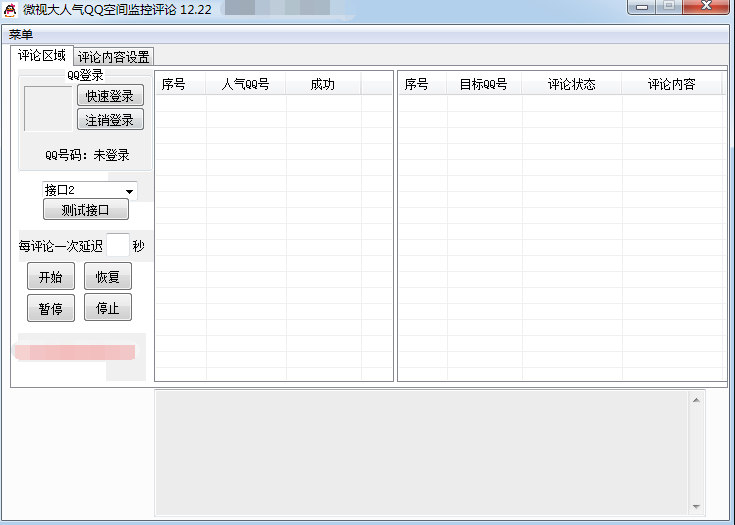Click the 测试接口 button

(85, 210)
